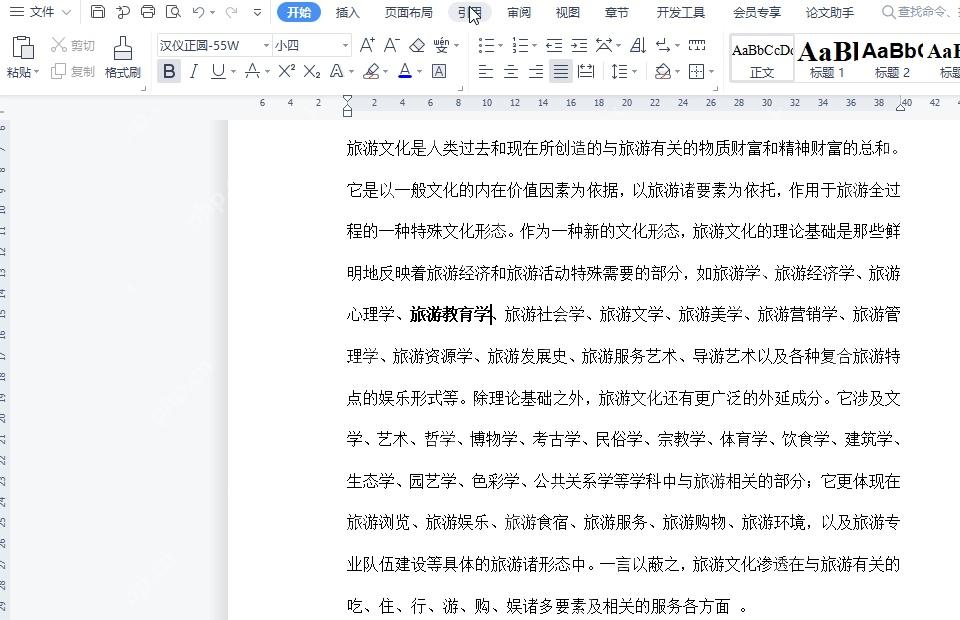This screenshot has width=960, height=620.
Task: Open the underline style dropdown arrow
Action: [233, 72]
